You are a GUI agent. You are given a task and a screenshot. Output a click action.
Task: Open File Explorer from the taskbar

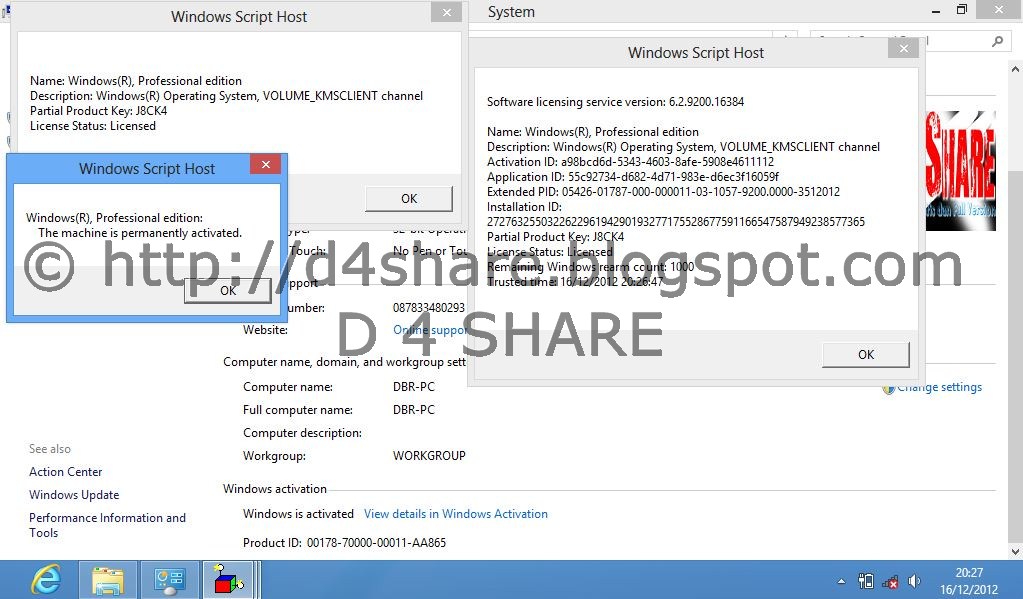pyautogui.click(x=108, y=579)
